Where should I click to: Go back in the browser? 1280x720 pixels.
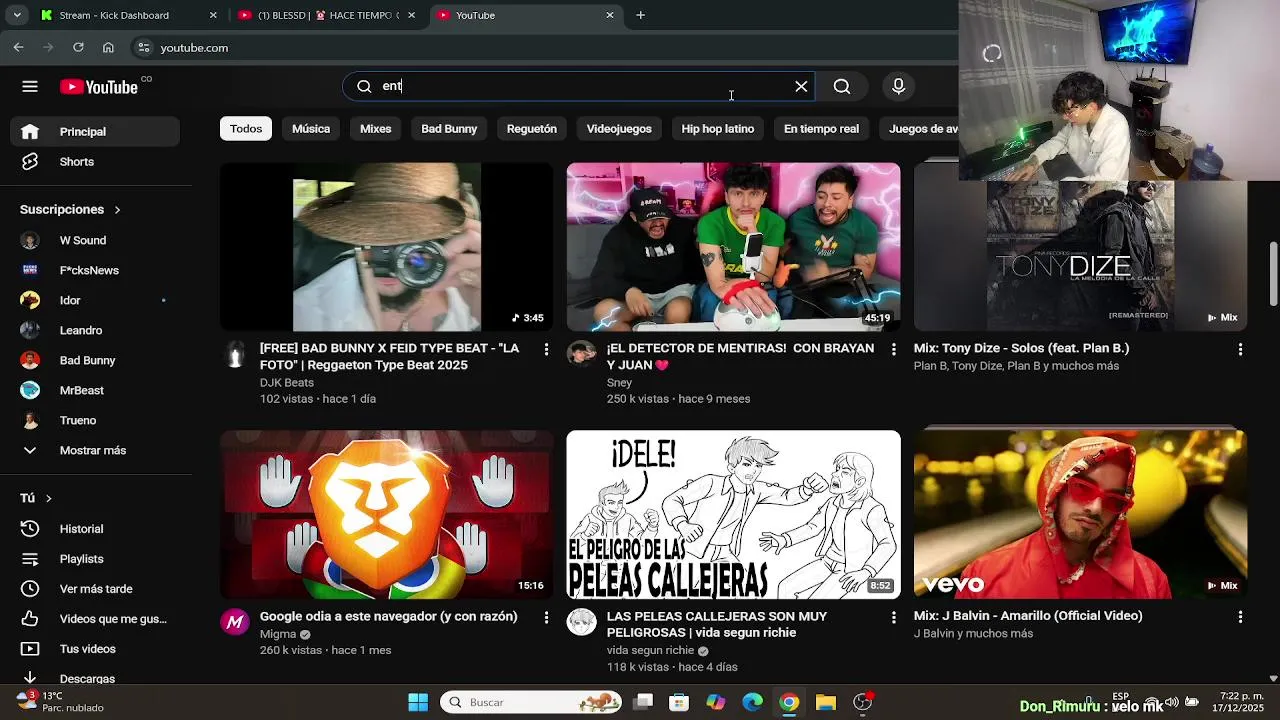pyautogui.click(x=18, y=47)
